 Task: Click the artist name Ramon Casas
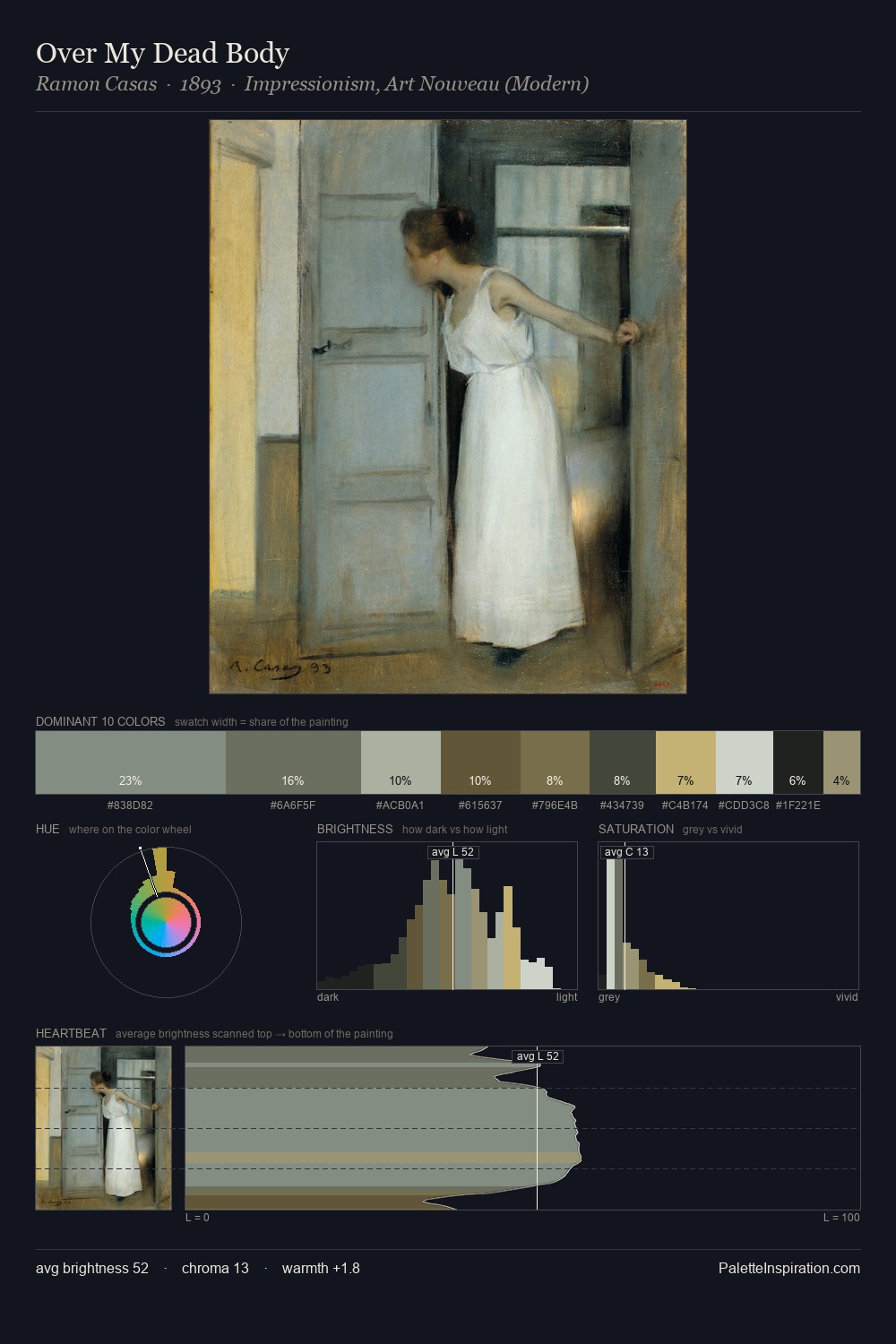click(x=96, y=84)
